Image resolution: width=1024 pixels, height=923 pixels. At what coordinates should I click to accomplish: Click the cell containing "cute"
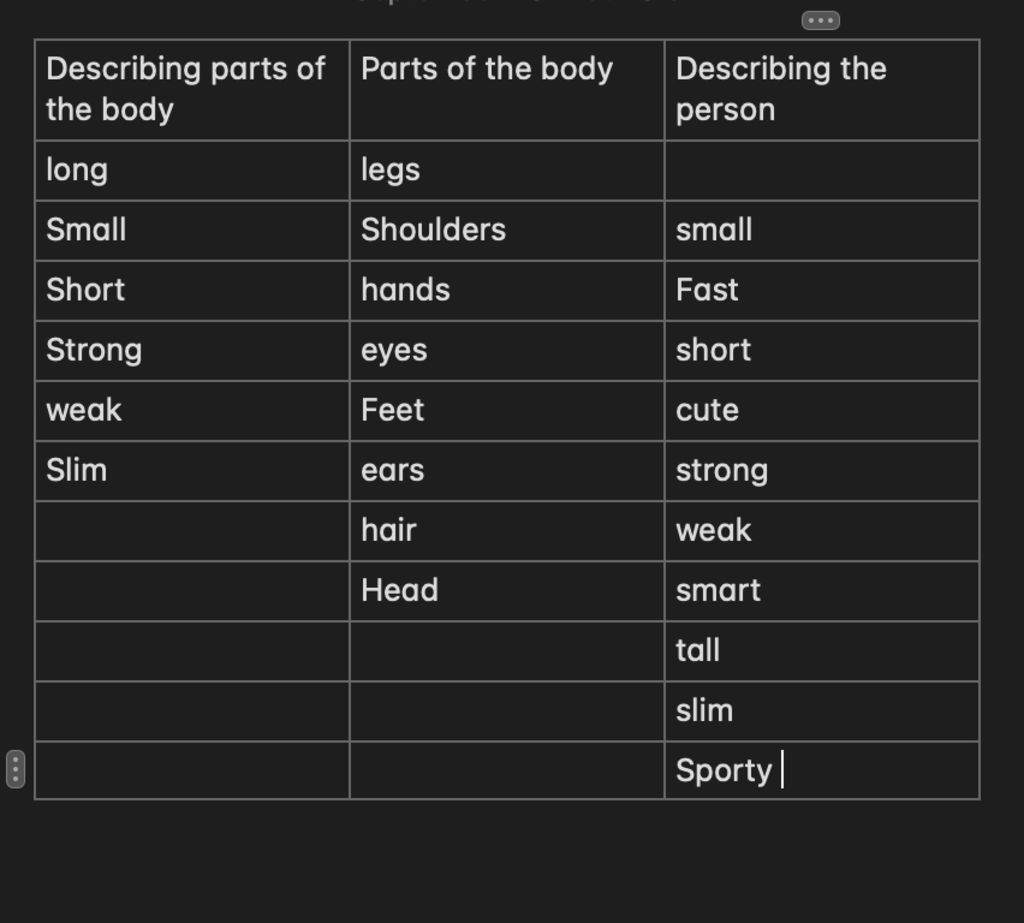pyautogui.click(x=821, y=410)
